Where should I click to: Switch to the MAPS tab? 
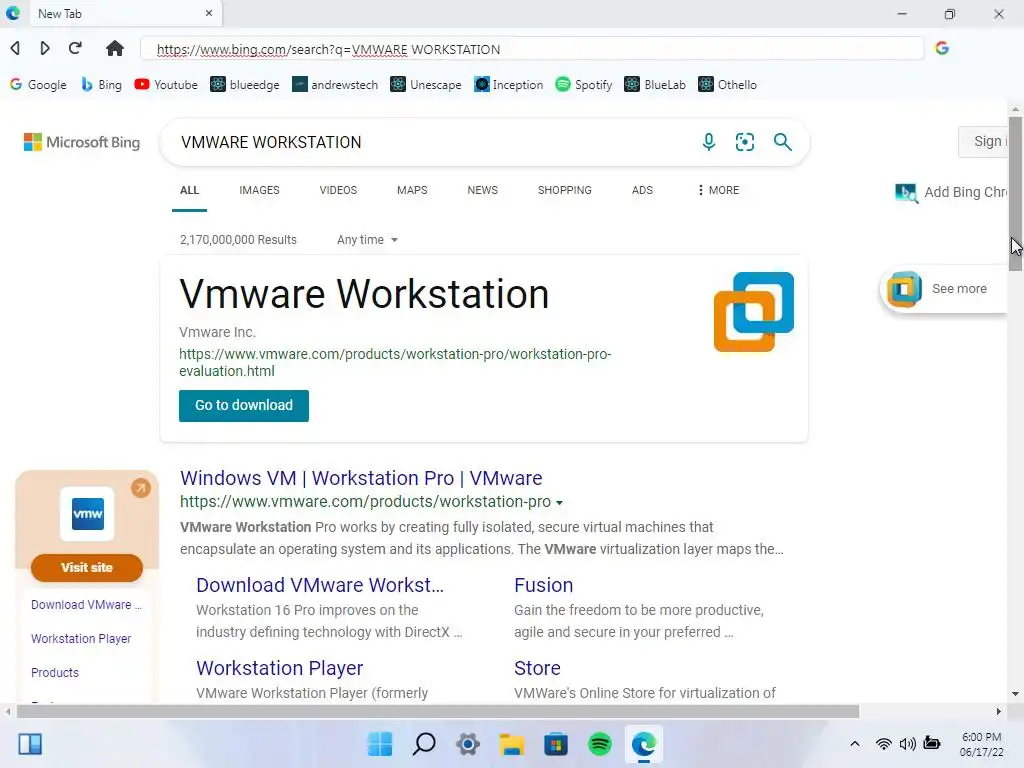pyautogui.click(x=412, y=190)
